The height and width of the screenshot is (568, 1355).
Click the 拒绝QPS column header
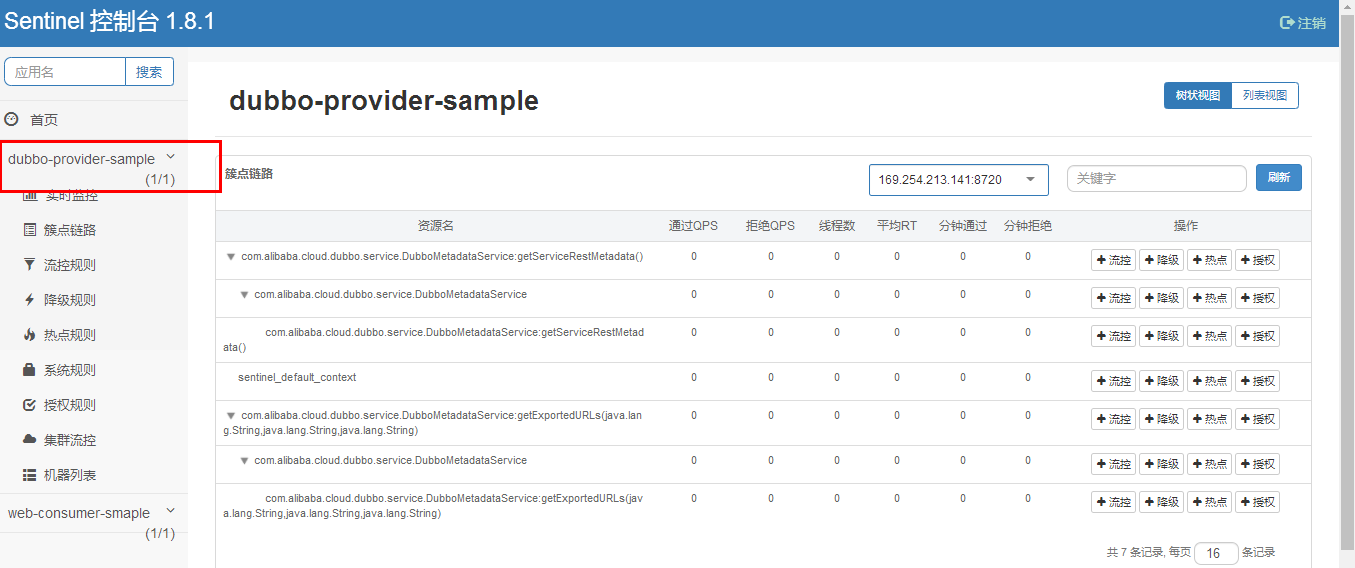(770, 226)
